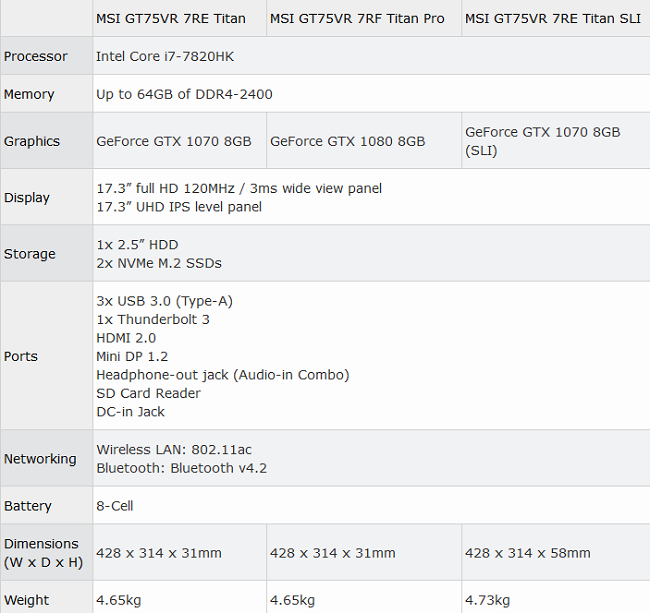Select the Intel Core i7-7820HK text
Image resolution: width=650 pixels, height=613 pixels.
(x=165, y=57)
